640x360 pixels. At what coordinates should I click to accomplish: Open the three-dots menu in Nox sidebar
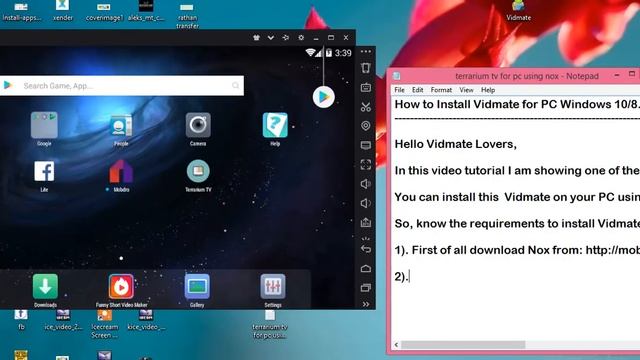pos(366,51)
